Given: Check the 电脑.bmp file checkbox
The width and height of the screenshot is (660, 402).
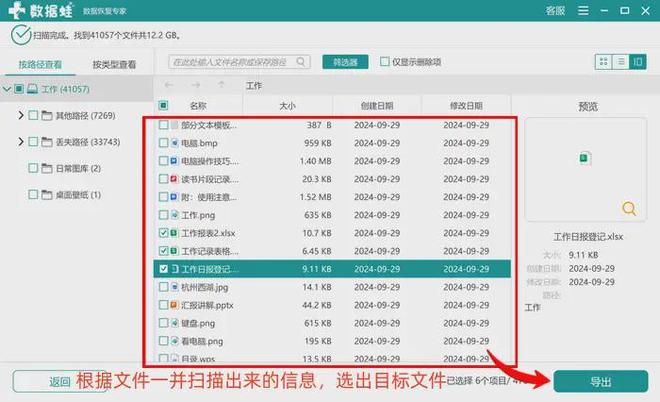Looking at the screenshot, I should tap(163, 143).
